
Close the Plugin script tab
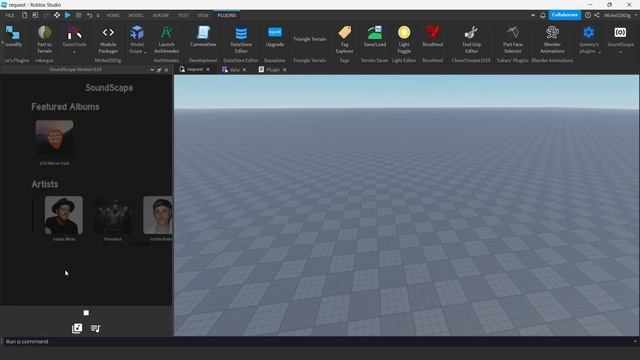(284, 70)
